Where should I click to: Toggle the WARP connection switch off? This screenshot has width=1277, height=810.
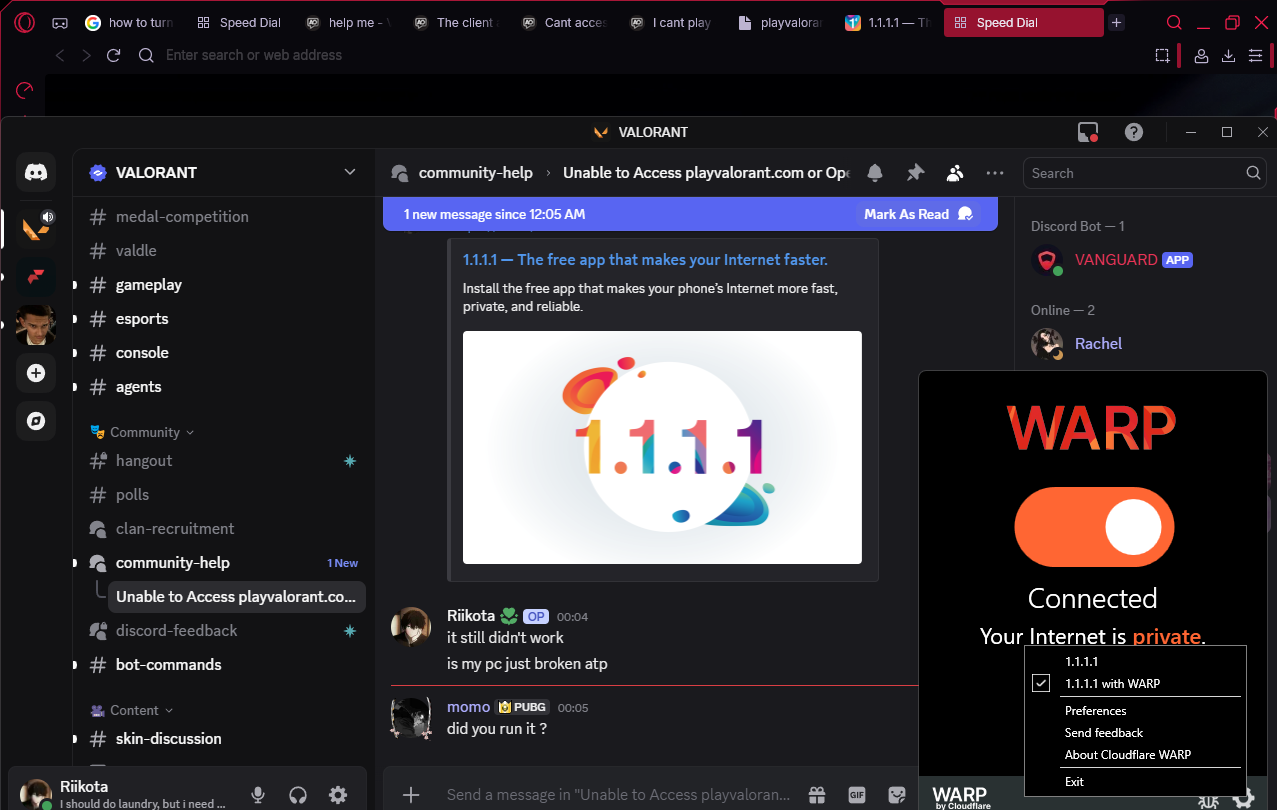pos(1094,527)
